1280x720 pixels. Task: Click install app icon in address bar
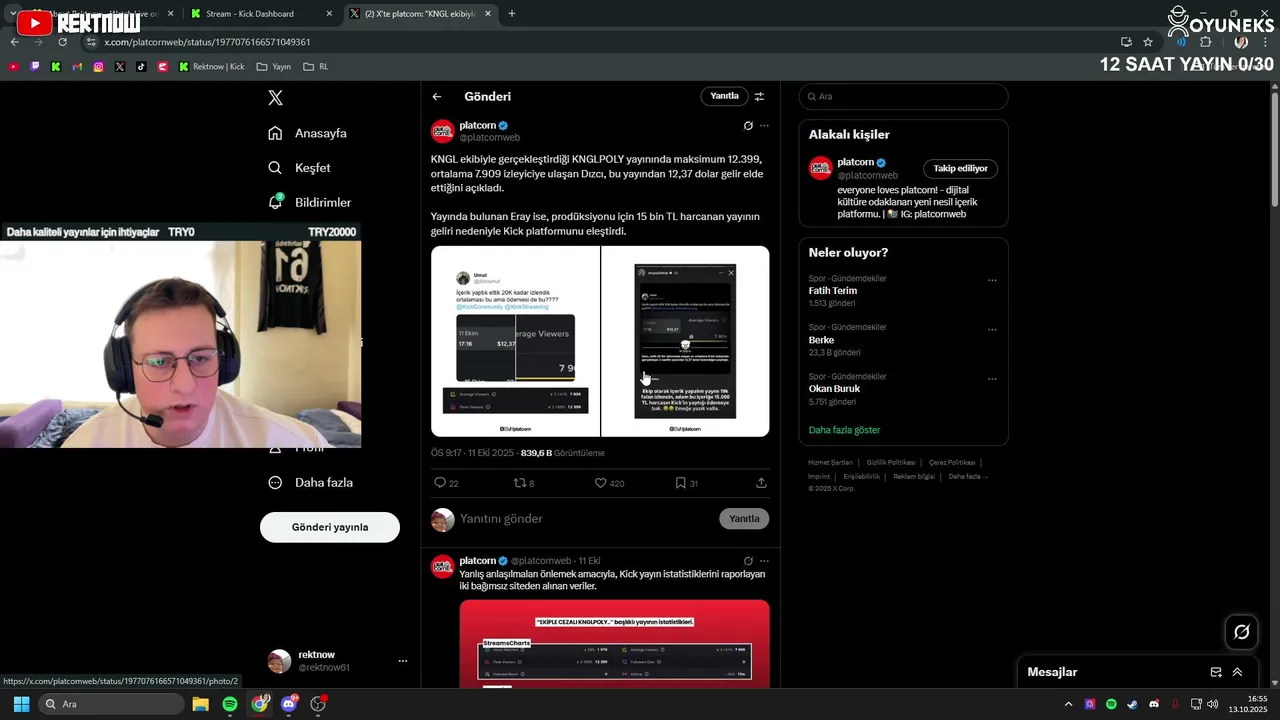point(1126,42)
